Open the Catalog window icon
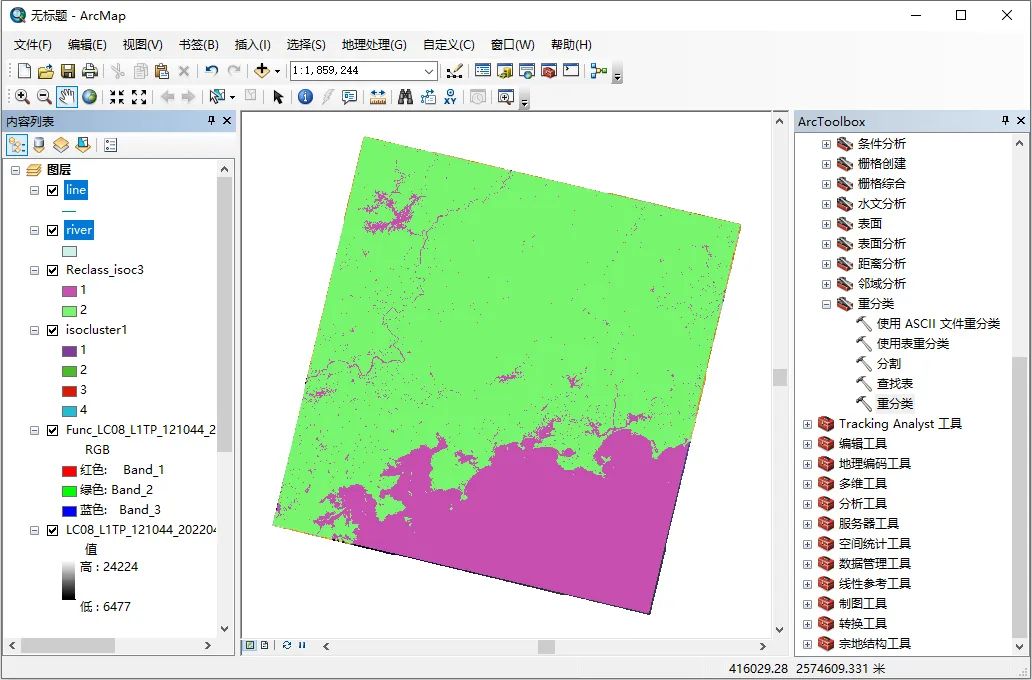 [505, 70]
